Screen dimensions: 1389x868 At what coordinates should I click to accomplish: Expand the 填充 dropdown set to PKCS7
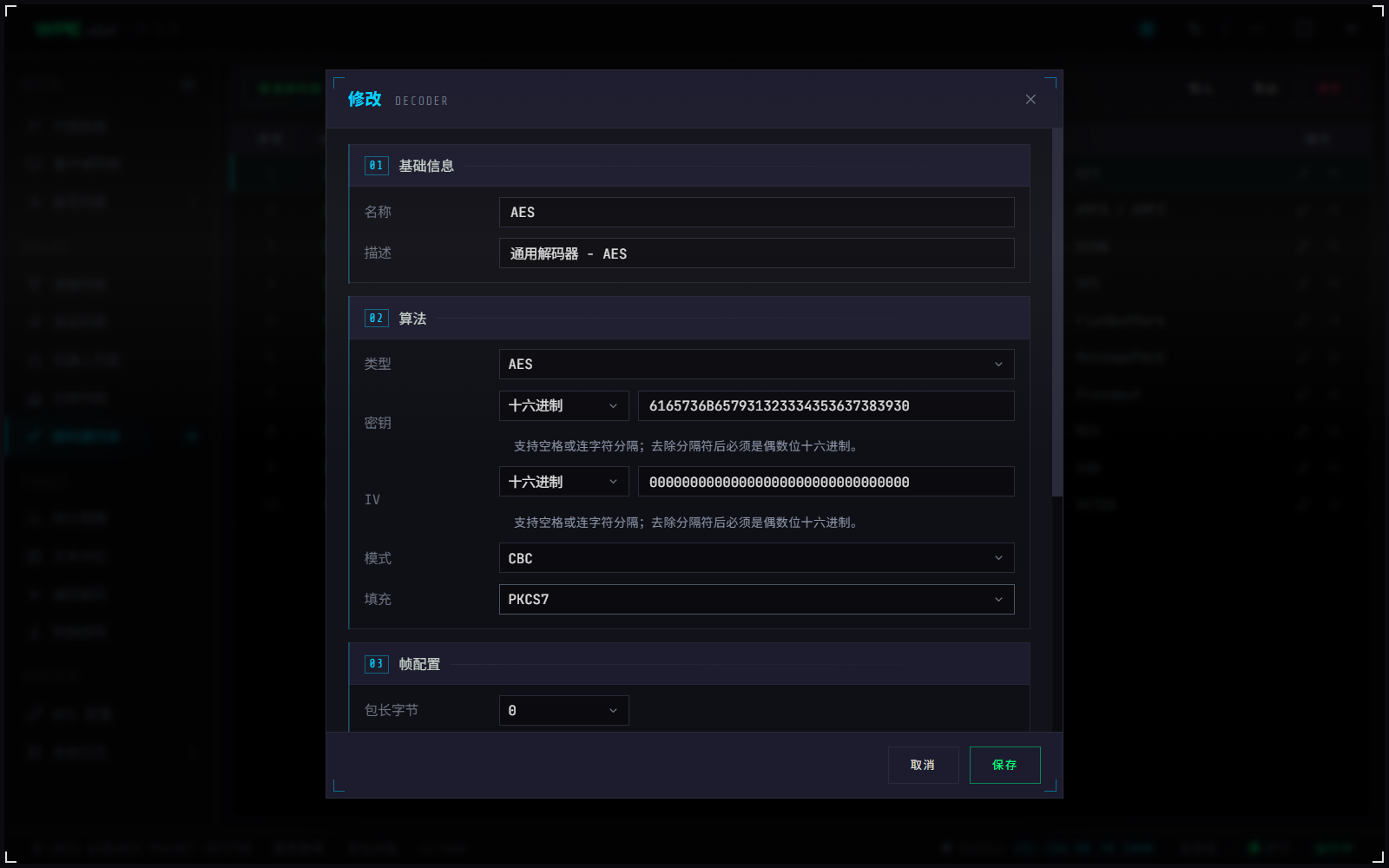(x=756, y=599)
